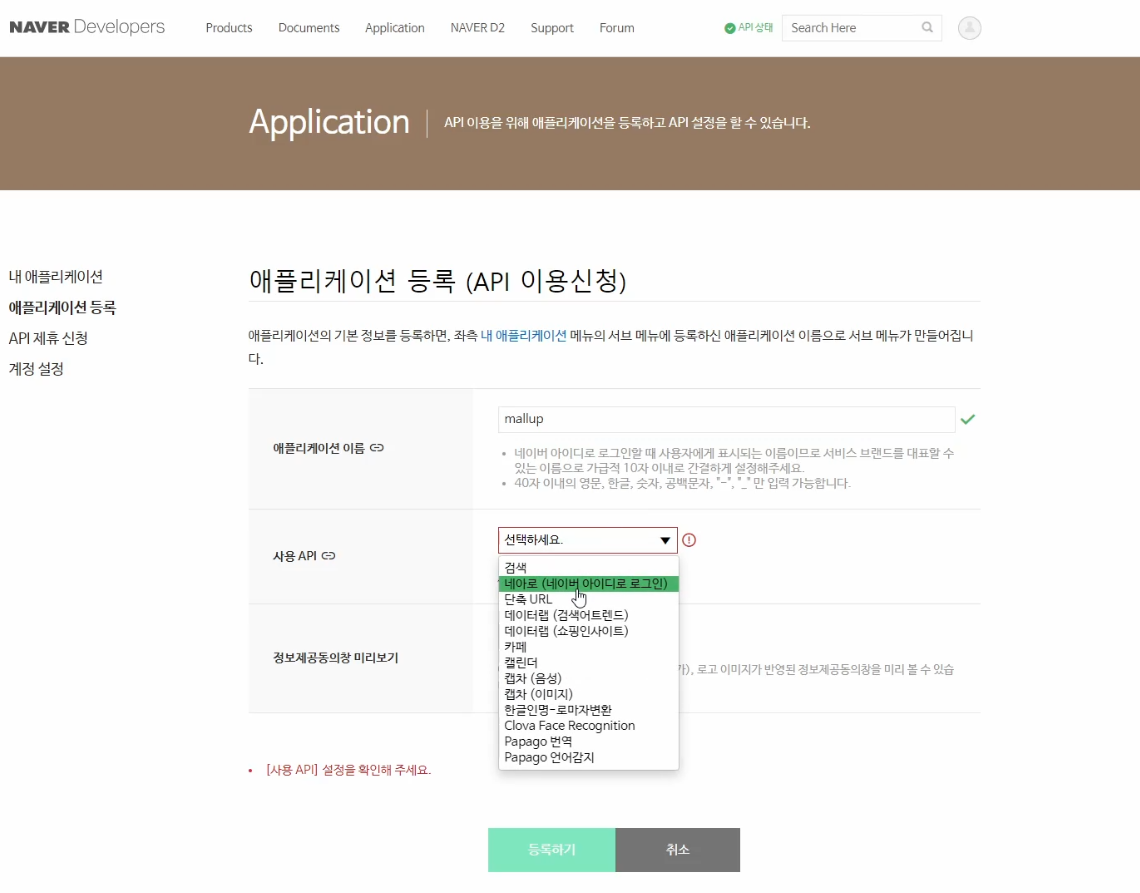Click the red [사용 API] 설정을 확인해 주세요 message
The height and width of the screenshot is (893, 1140).
(x=348, y=770)
